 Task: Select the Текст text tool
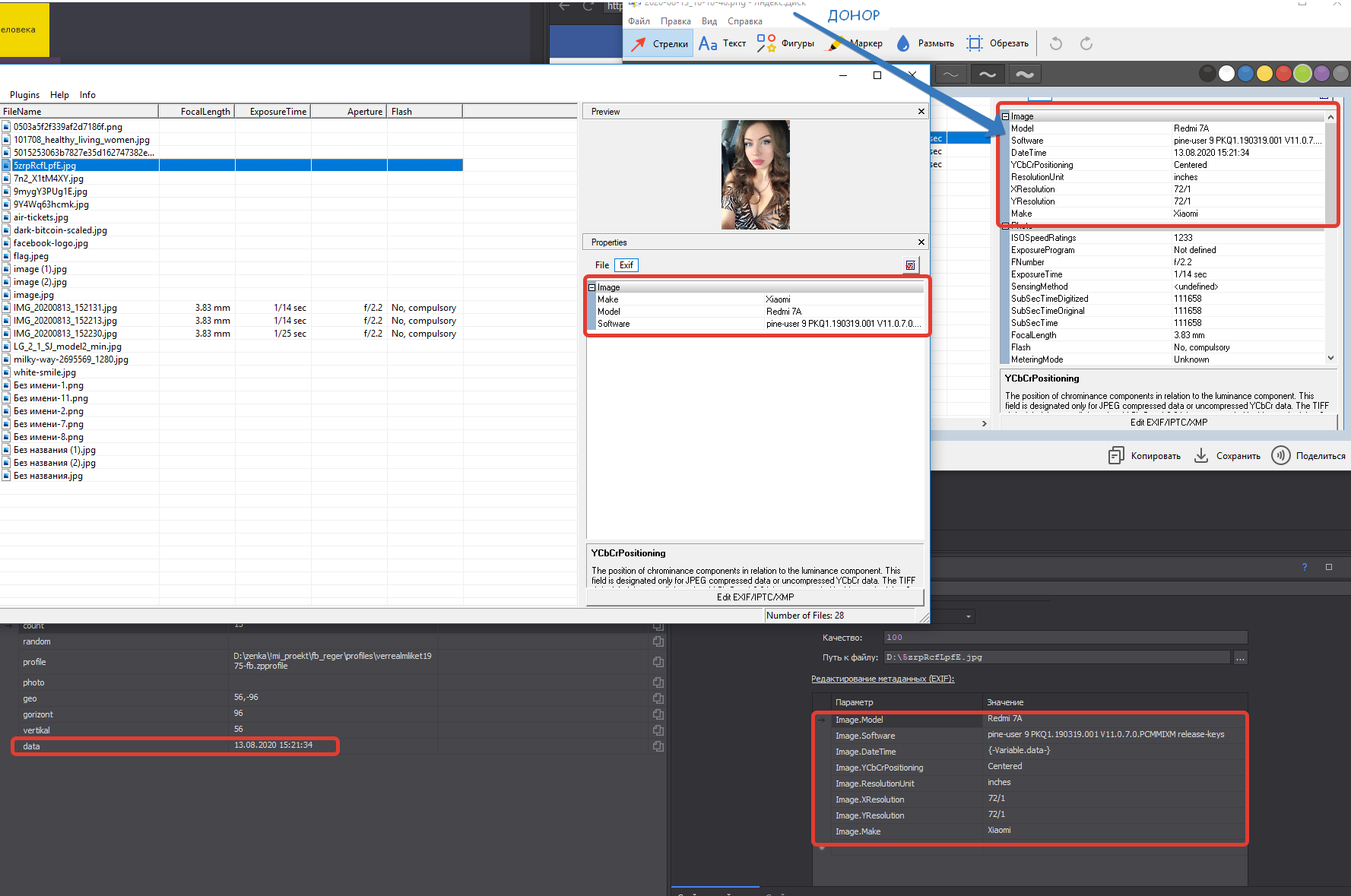click(x=723, y=43)
